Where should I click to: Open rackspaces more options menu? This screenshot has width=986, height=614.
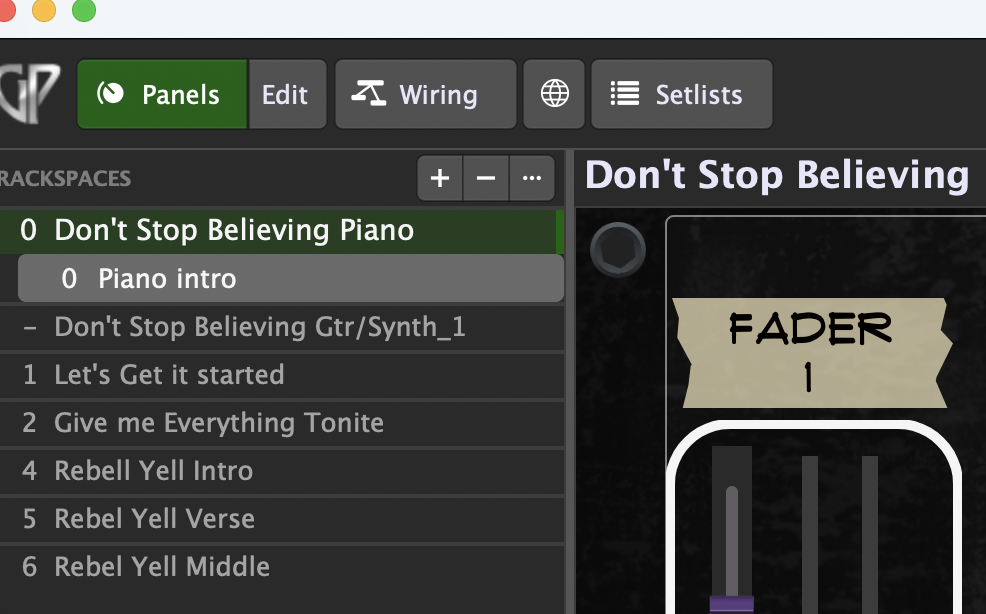(x=532, y=179)
